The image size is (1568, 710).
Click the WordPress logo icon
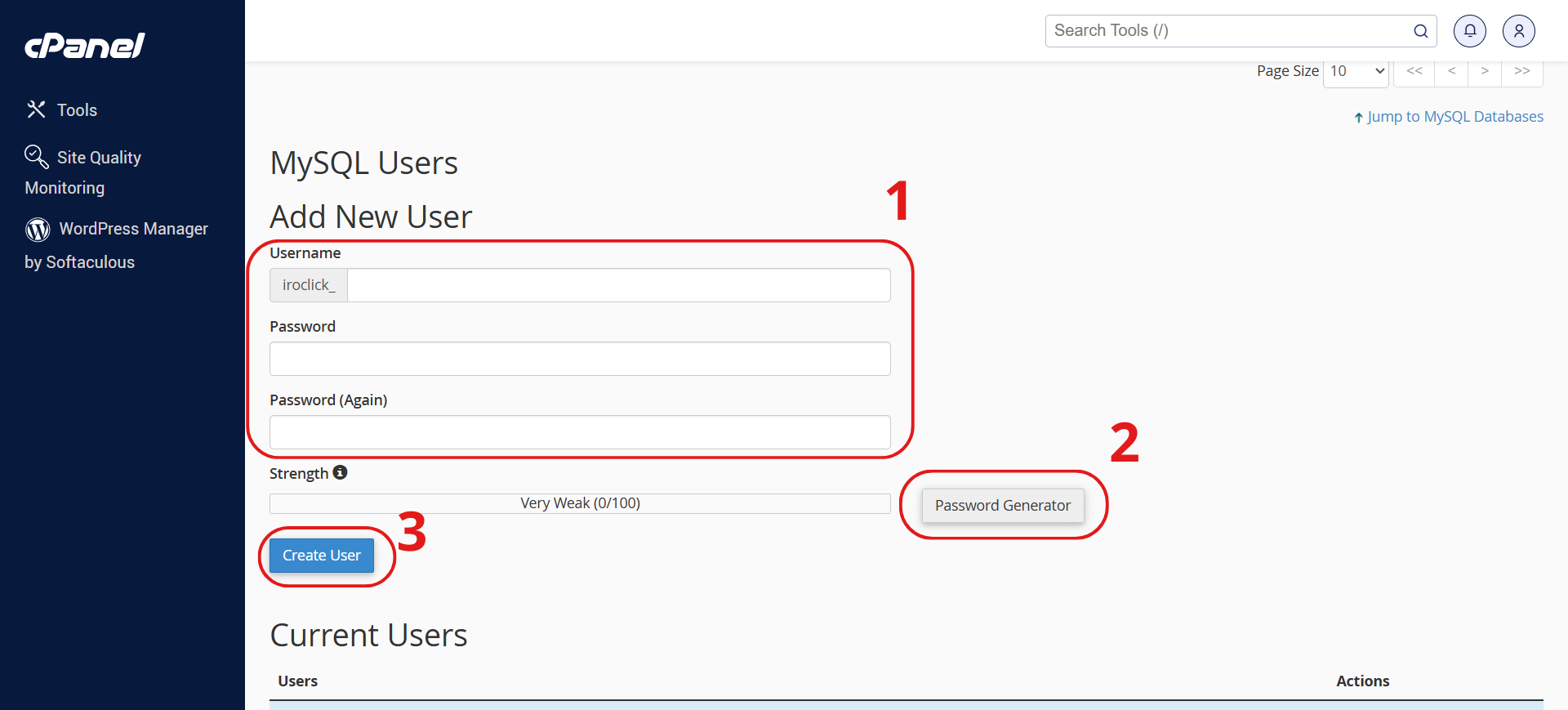coord(38,230)
